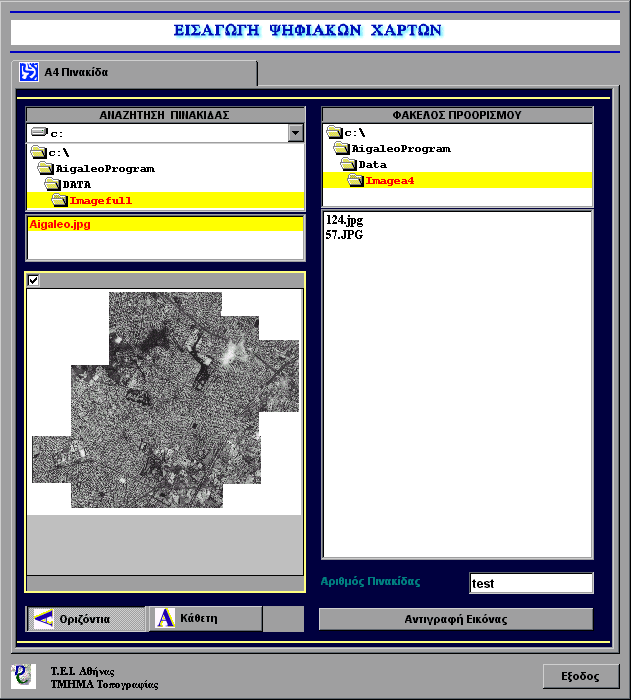The image size is (631, 700).
Task: Click the Εξοδος exit button
Action: point(581,676)
